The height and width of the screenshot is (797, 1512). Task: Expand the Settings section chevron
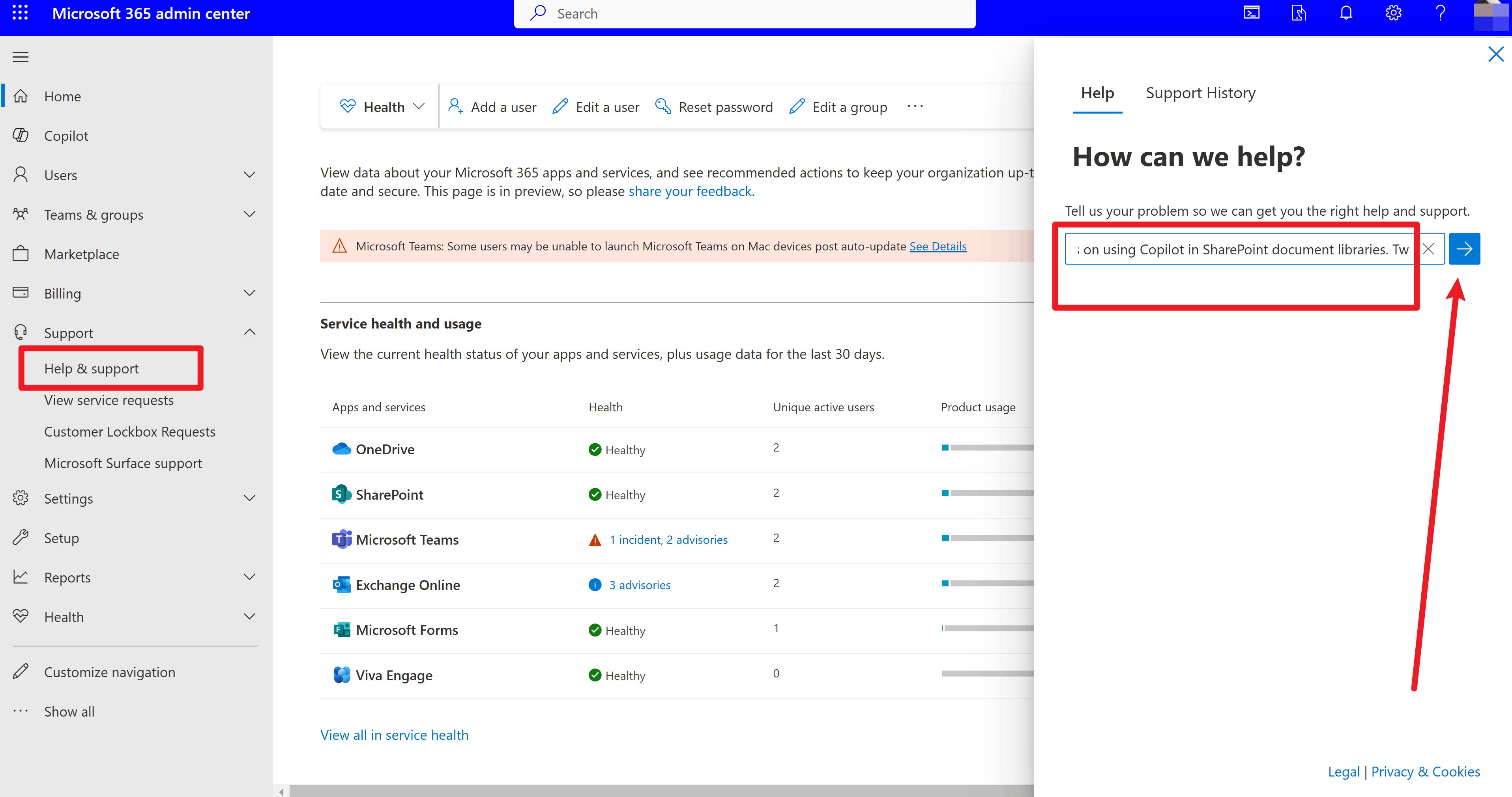point(249,498)
